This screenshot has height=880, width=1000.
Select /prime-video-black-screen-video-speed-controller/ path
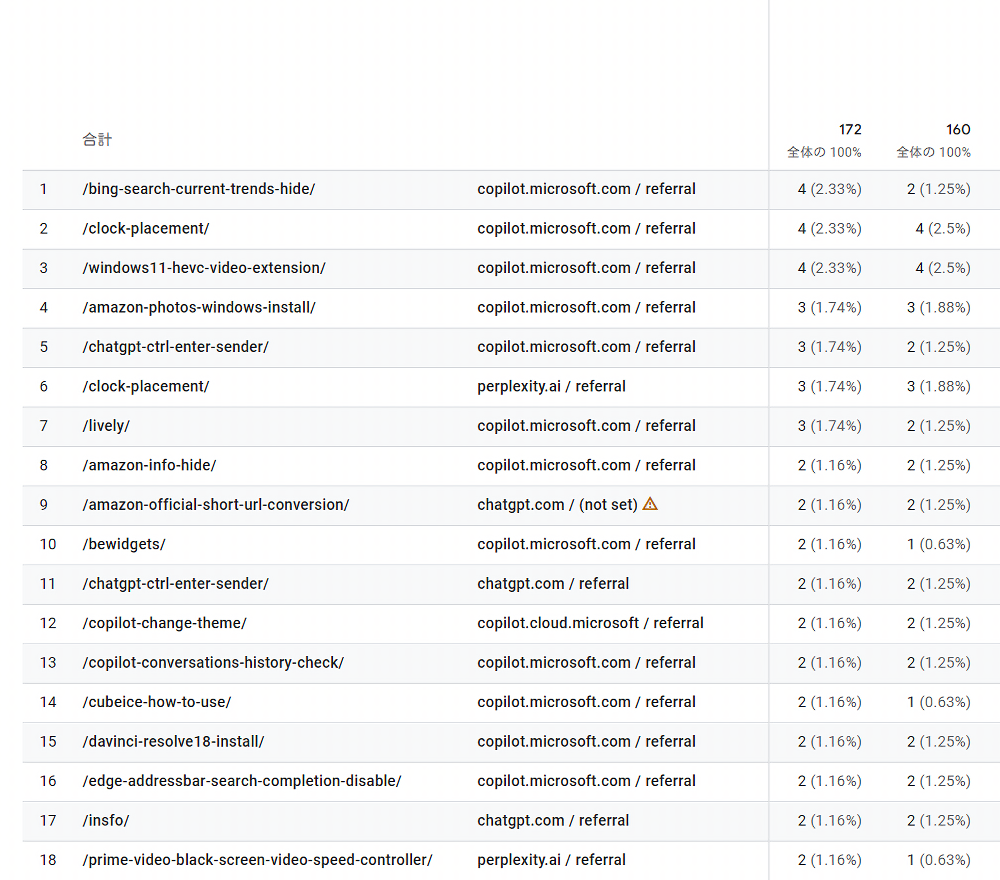[x=258, y=860]
